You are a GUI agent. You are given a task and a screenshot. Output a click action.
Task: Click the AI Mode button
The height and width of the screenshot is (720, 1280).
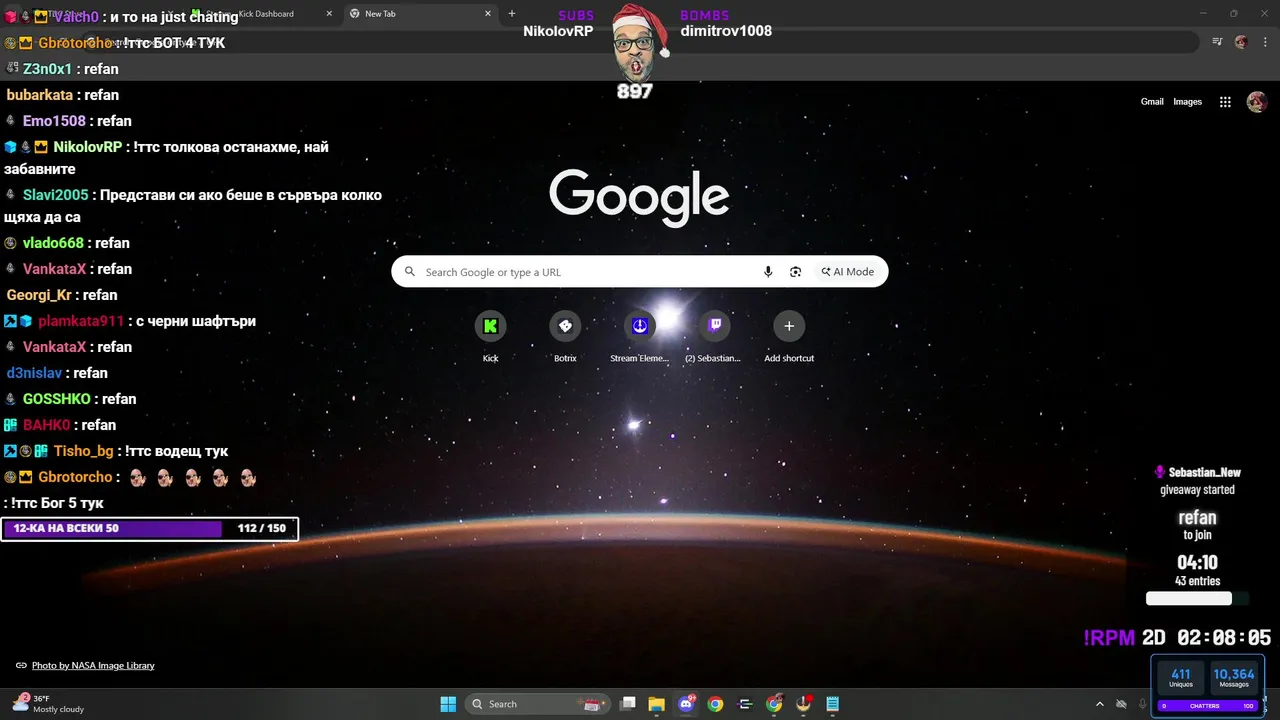[848, 272]
